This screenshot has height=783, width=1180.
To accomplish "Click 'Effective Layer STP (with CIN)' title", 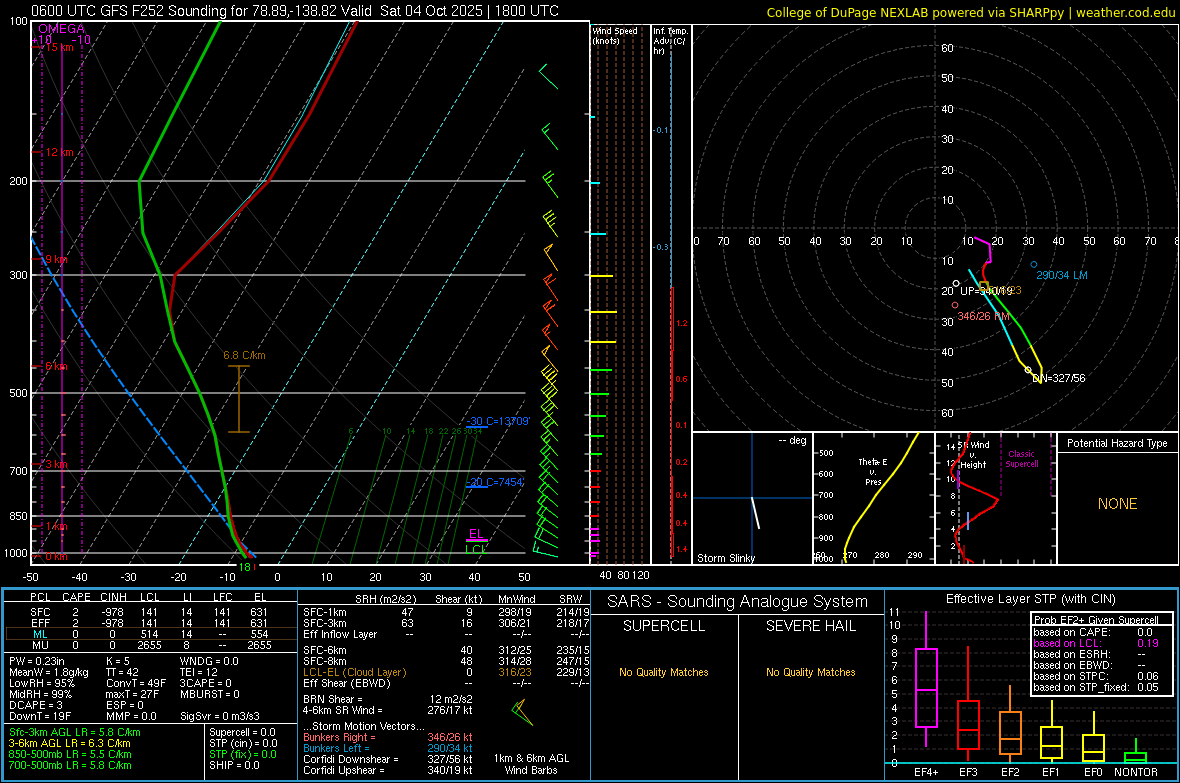I will (1030, 599).
